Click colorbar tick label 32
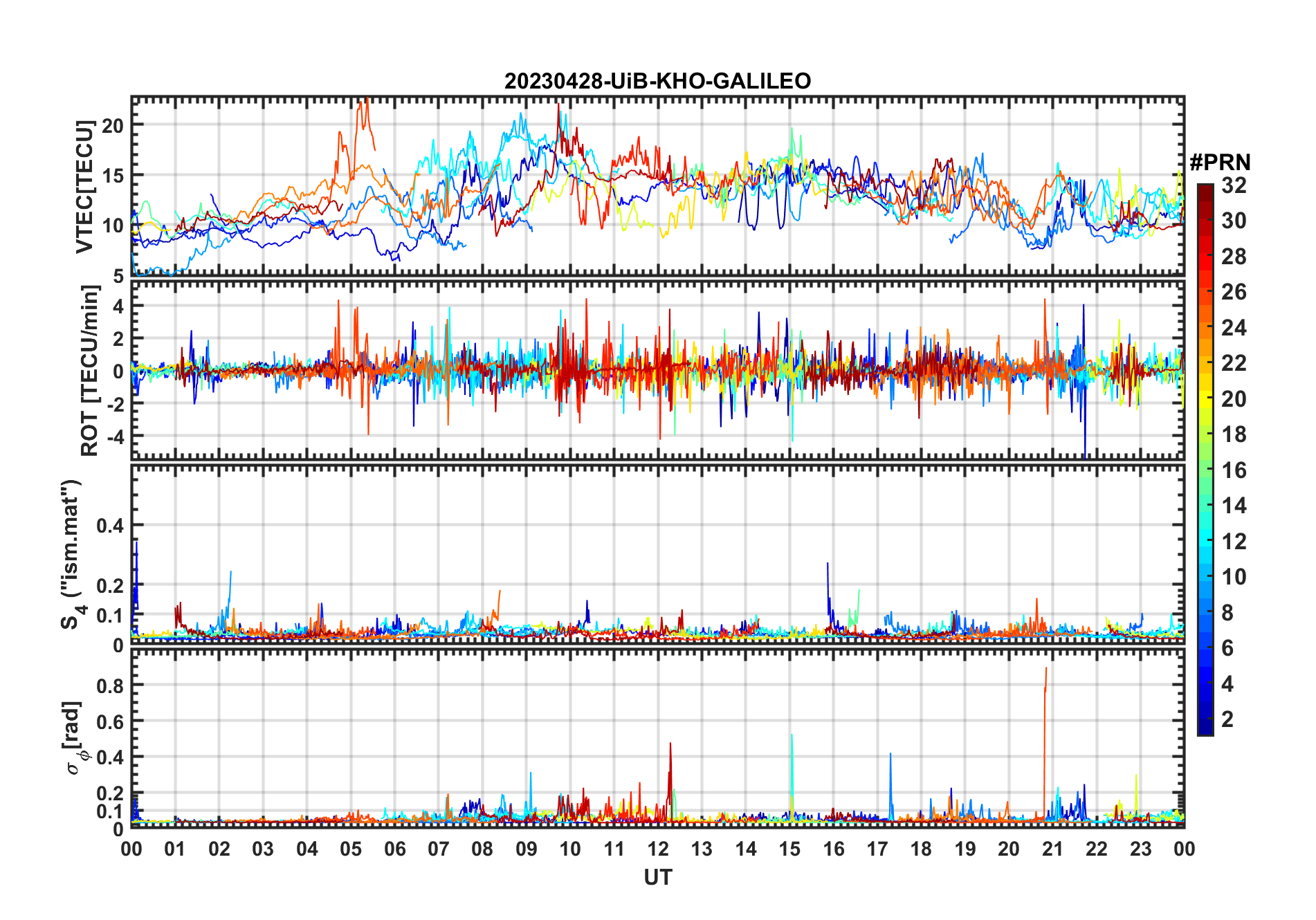 coord(1234,185)
